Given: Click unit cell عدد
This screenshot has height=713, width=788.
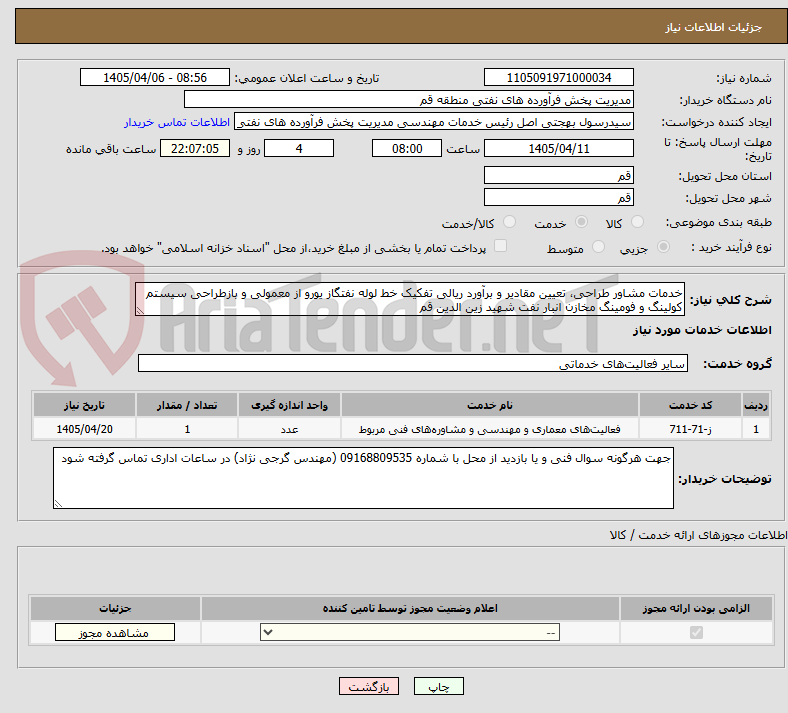Looking at the screenshot, I should click(289, 429).
